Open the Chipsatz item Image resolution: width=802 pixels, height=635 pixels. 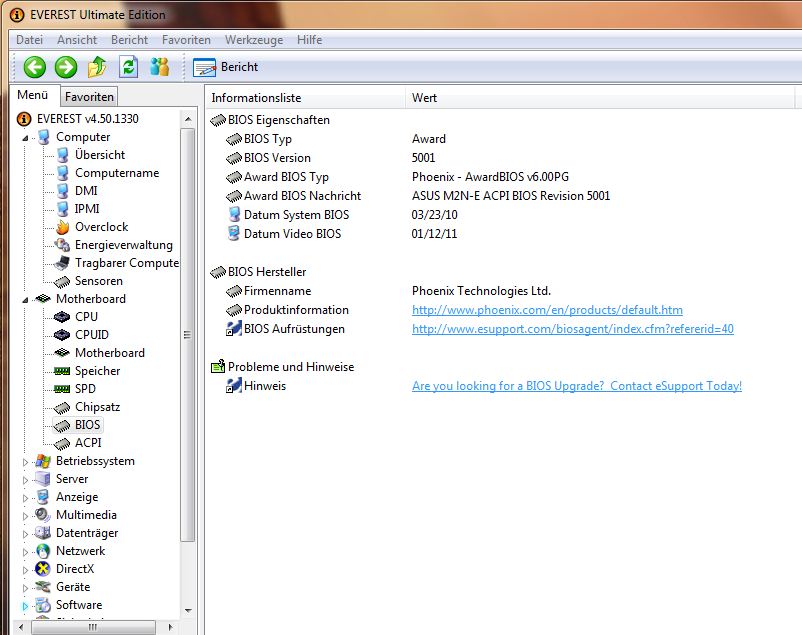pos(97,407)
